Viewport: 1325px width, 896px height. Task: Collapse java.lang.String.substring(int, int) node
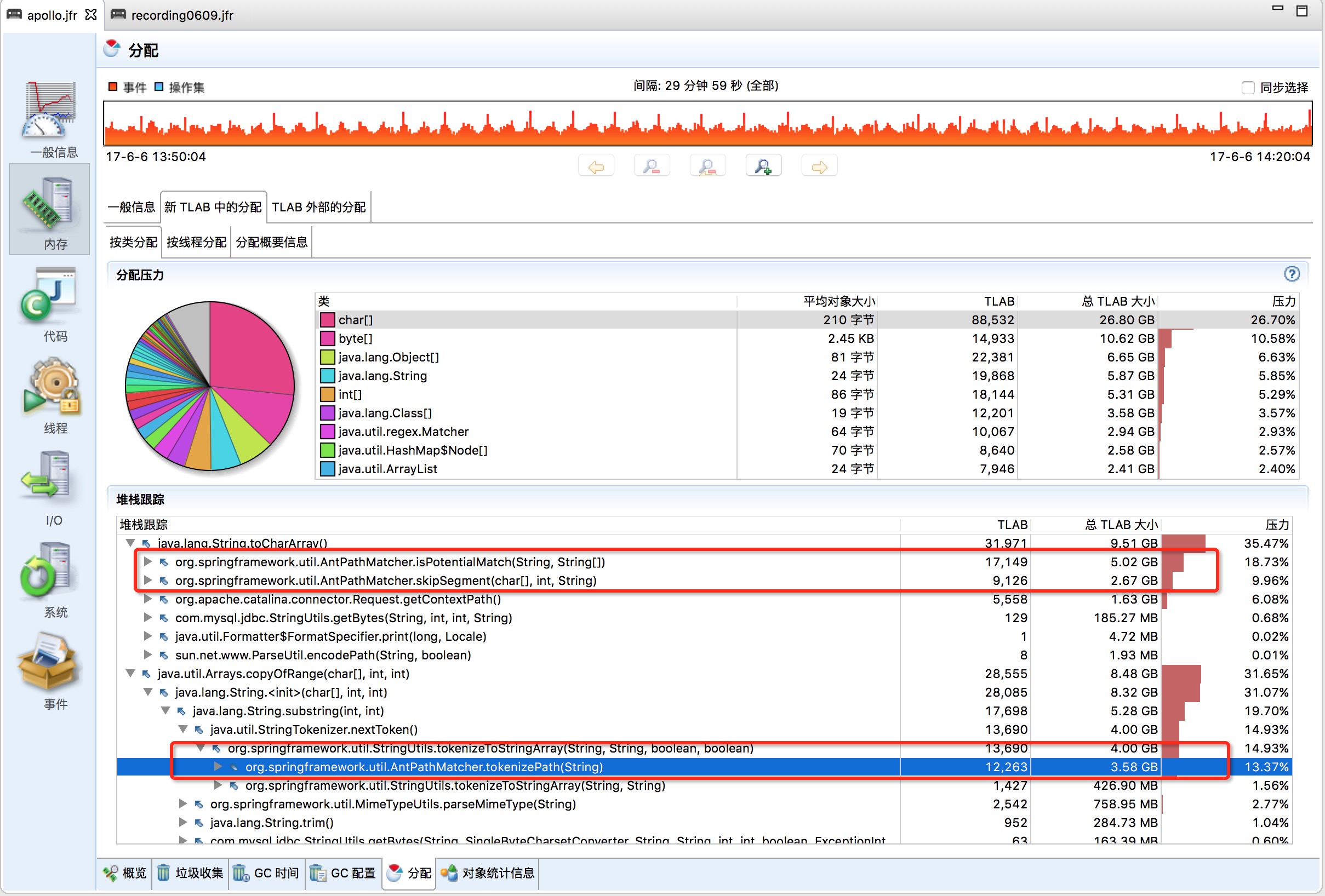click(166, 711)
